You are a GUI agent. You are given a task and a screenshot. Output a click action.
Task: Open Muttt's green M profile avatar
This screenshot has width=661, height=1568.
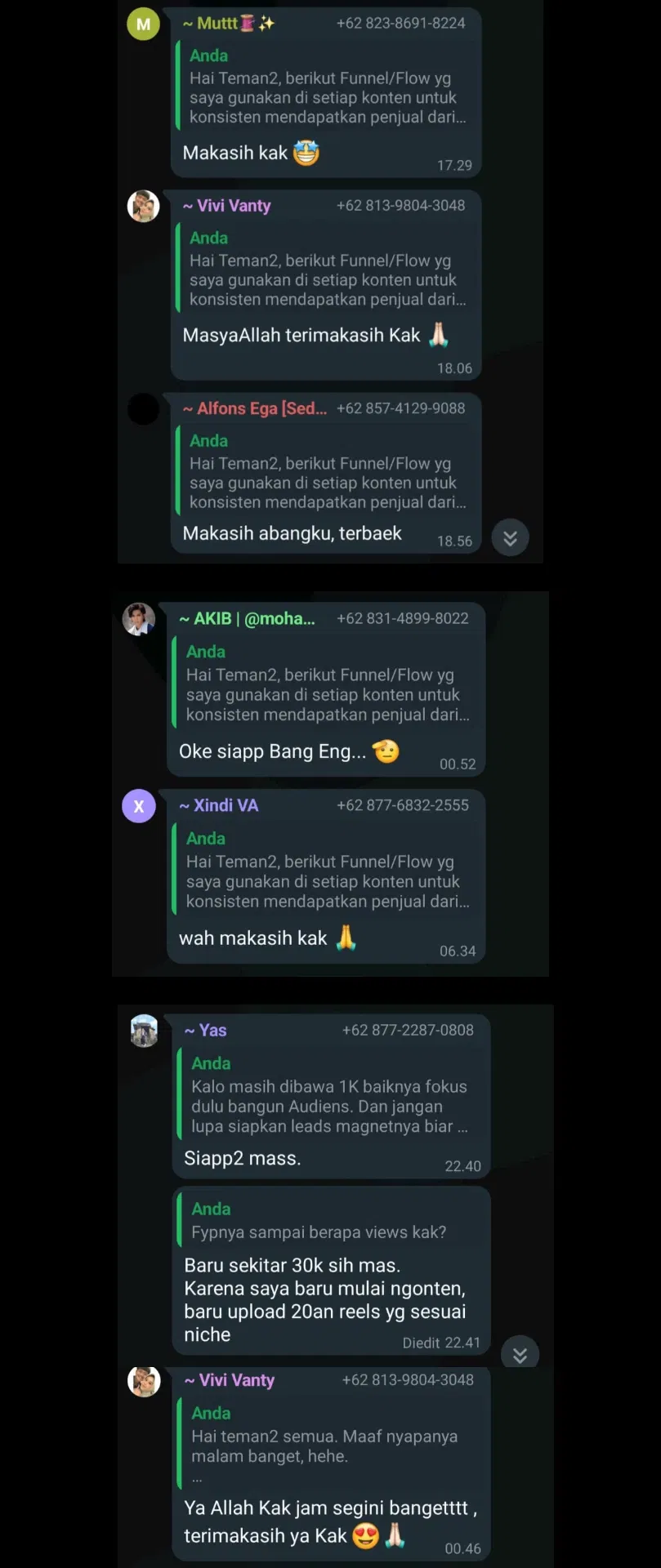click(143, 24)
